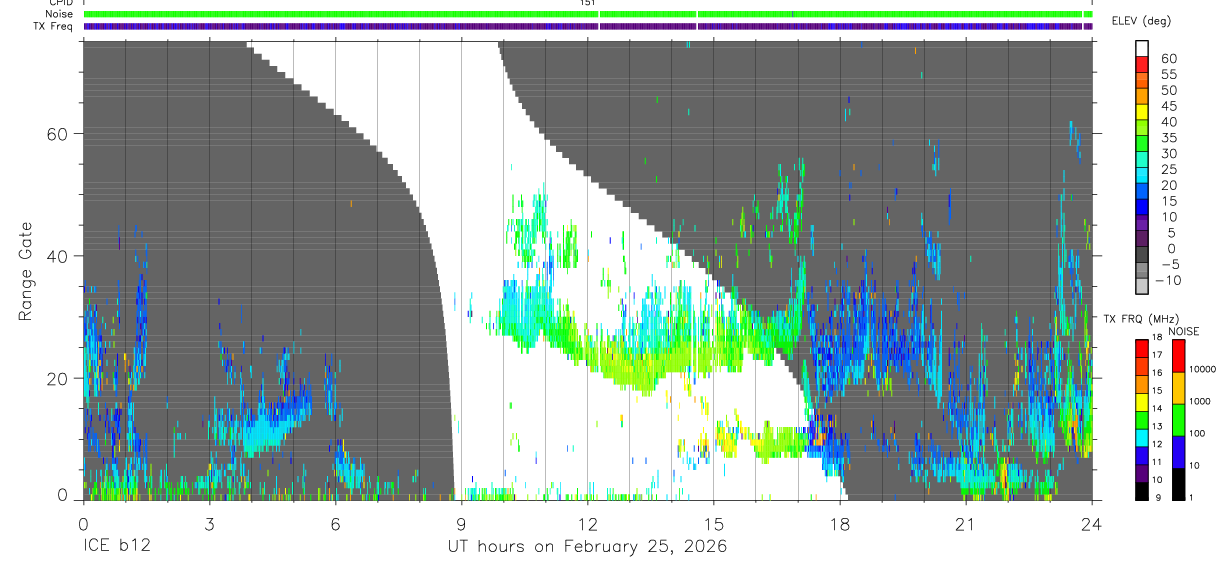Click the 'Range Gate' vertical axis label

click(26, 272)
